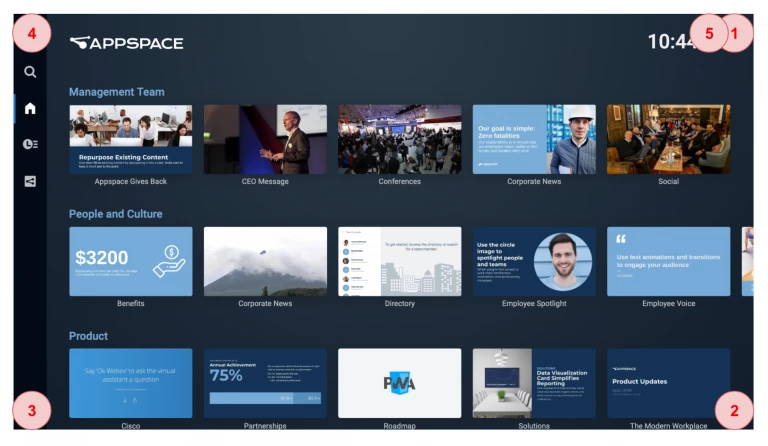Image resolution: width=768 pixels, height=446 pixels.
Task: Open the channels sidebar icon under the clock-list icon
Action: [30, 181]
